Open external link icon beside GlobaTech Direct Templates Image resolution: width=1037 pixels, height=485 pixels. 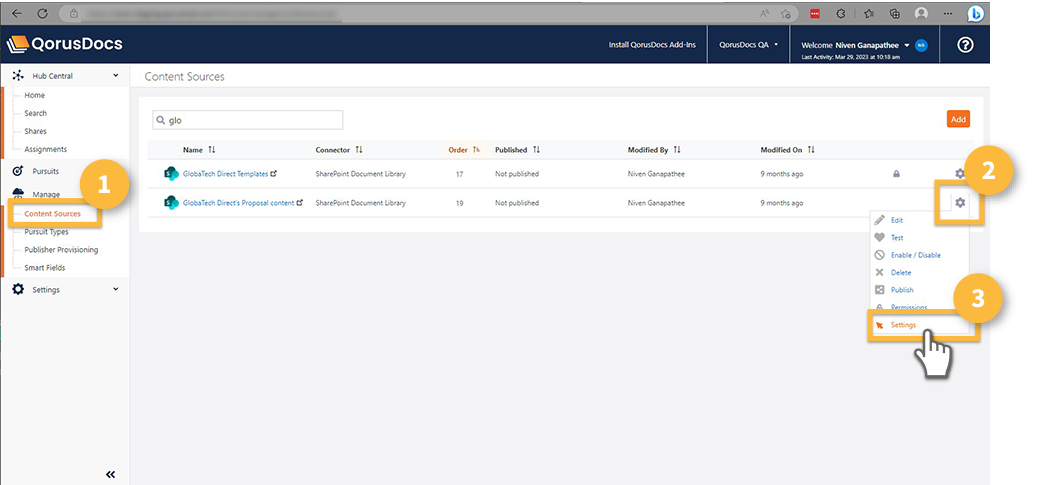[274, 174]
